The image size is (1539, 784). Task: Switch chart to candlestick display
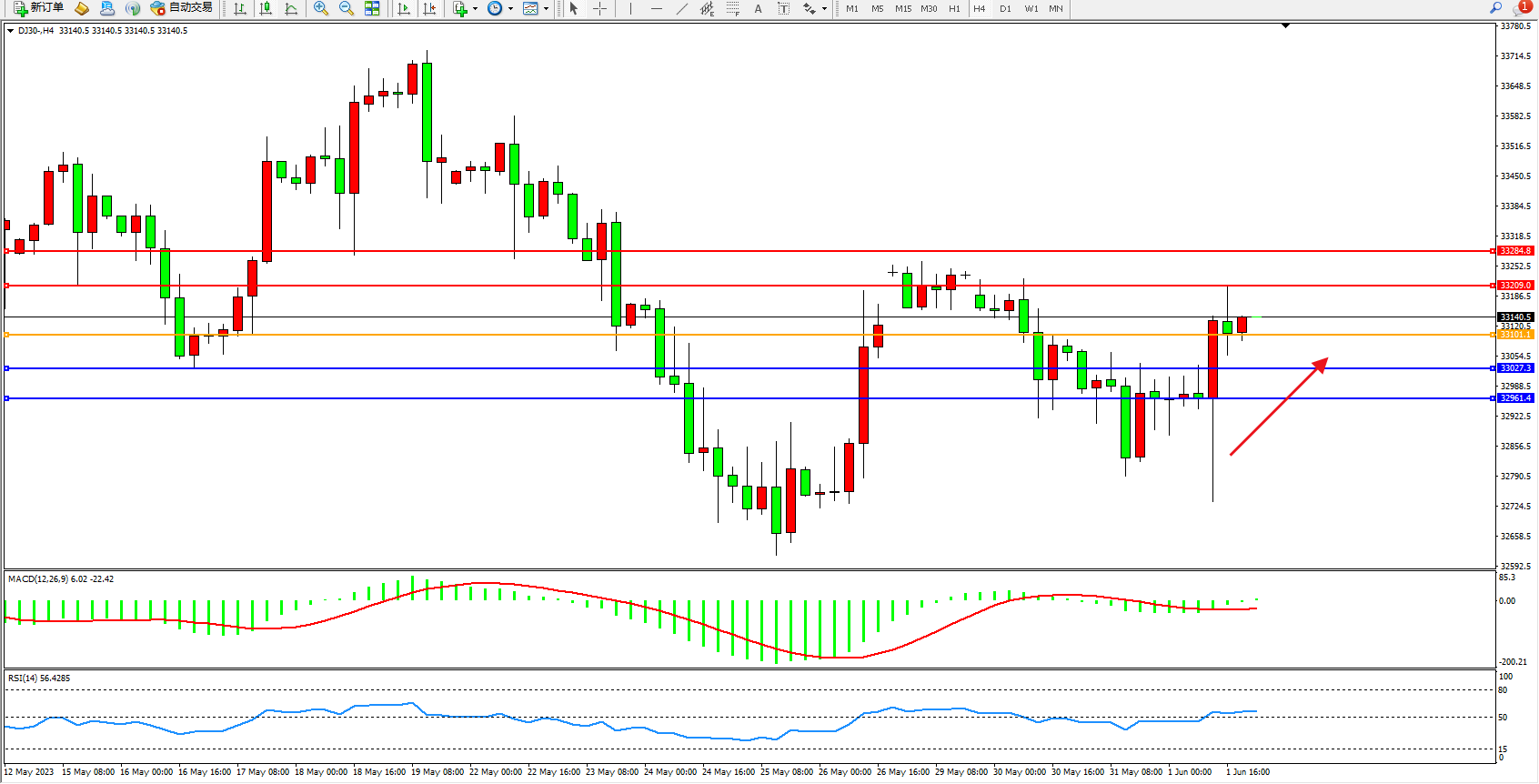click(x=266, y=8)
